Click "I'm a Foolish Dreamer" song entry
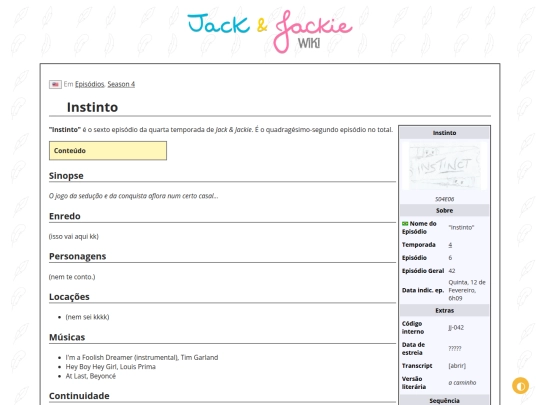Image resolution: width=540 pixels, height=405 pixels. coord(142,357)
